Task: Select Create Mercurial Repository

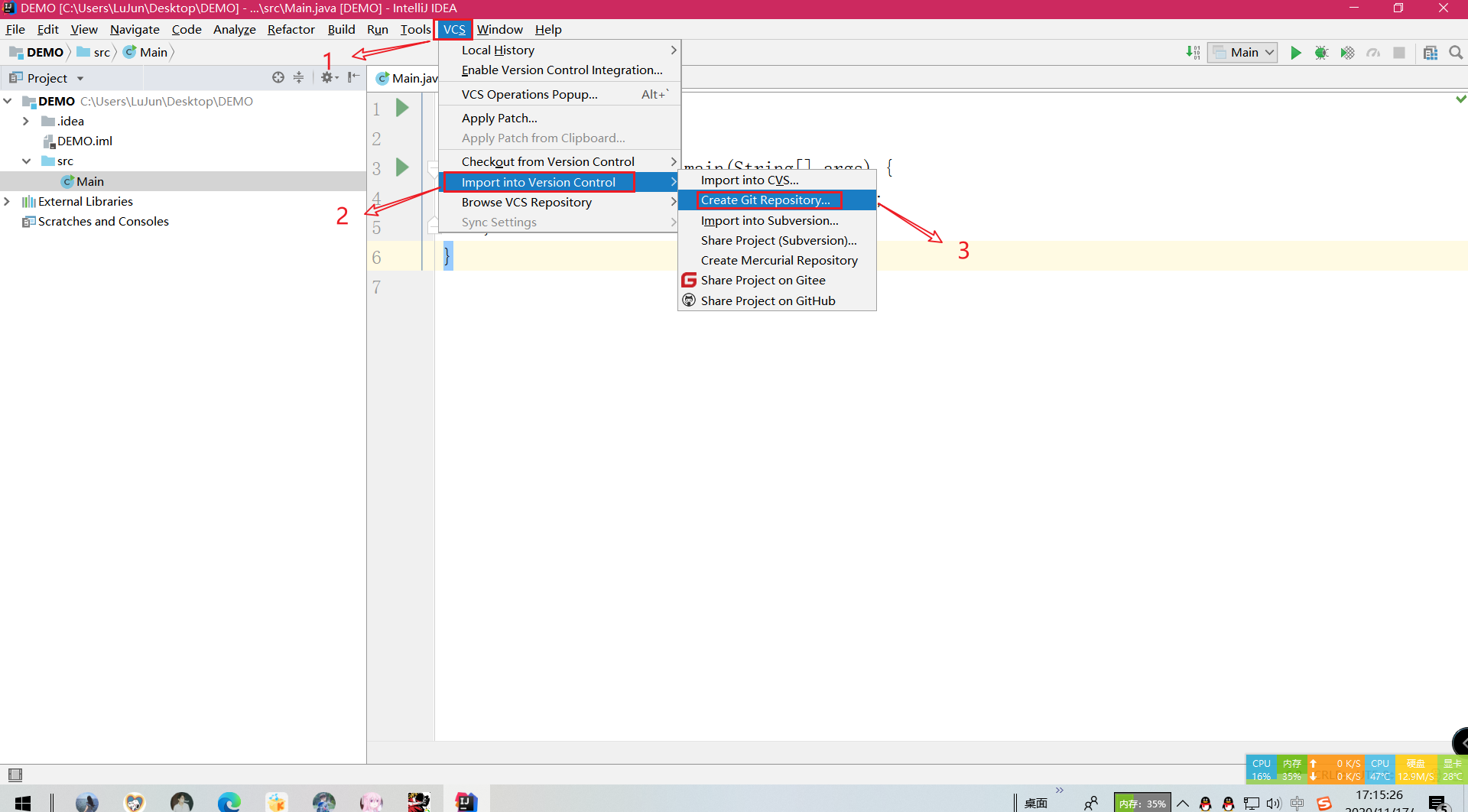Action: [777, 260]
